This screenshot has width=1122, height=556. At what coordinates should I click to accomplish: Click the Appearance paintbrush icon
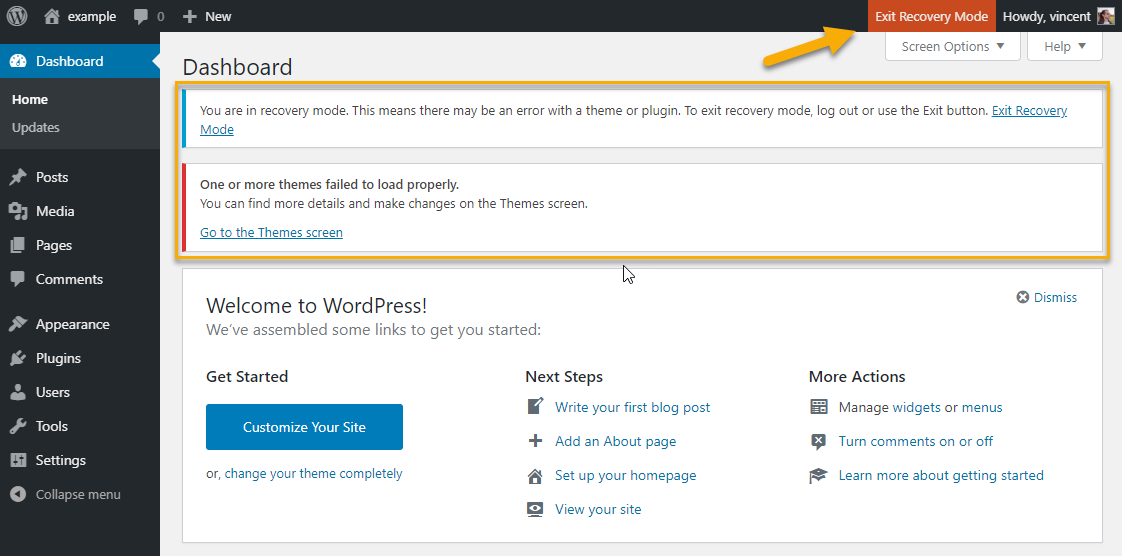pos(18,324)
